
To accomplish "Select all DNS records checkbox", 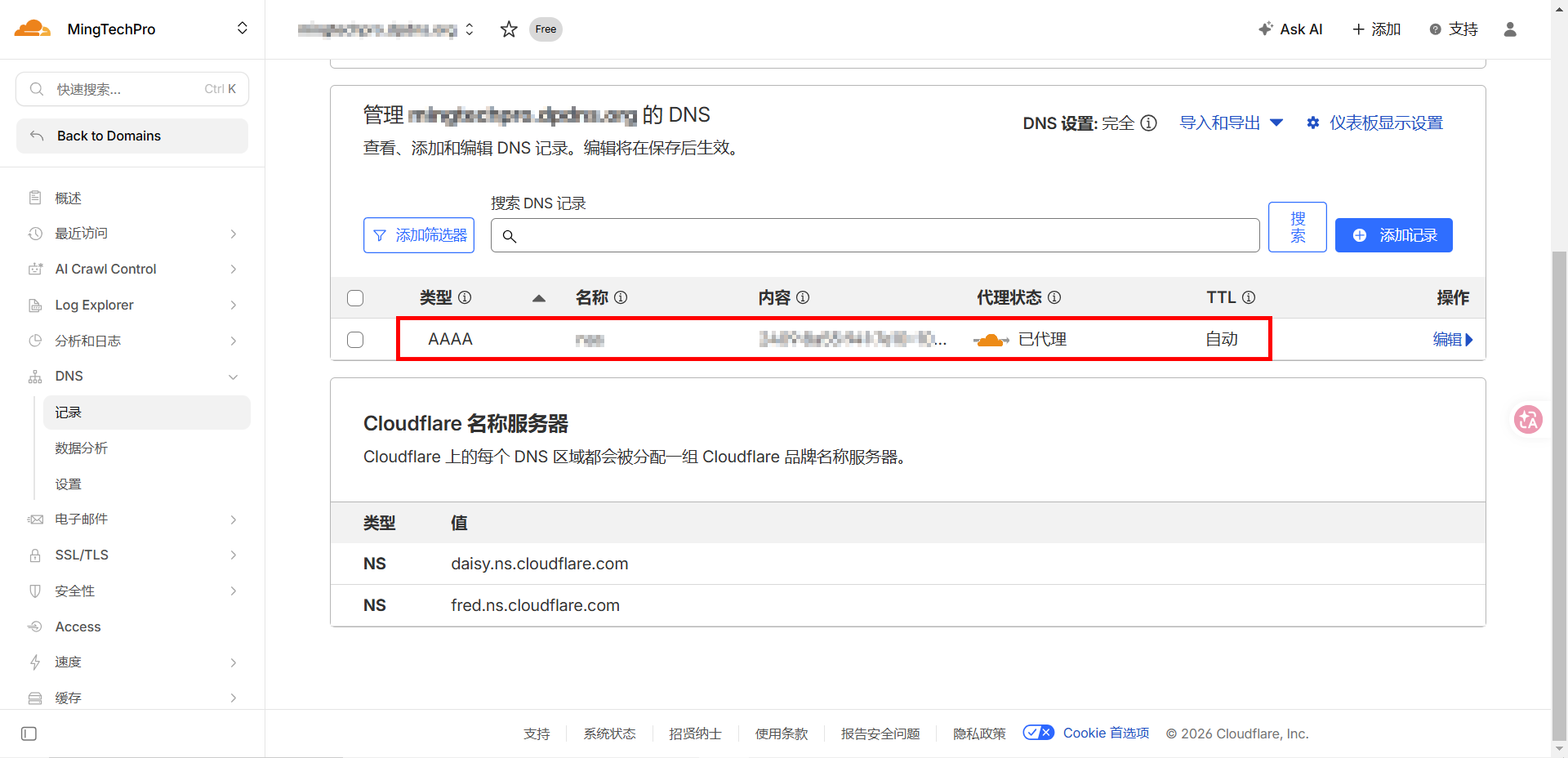I will click(355, 298).
